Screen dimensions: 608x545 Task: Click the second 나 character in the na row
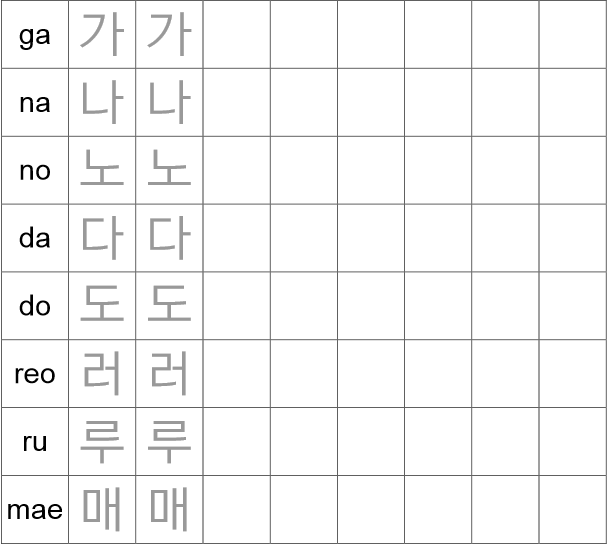169,102
